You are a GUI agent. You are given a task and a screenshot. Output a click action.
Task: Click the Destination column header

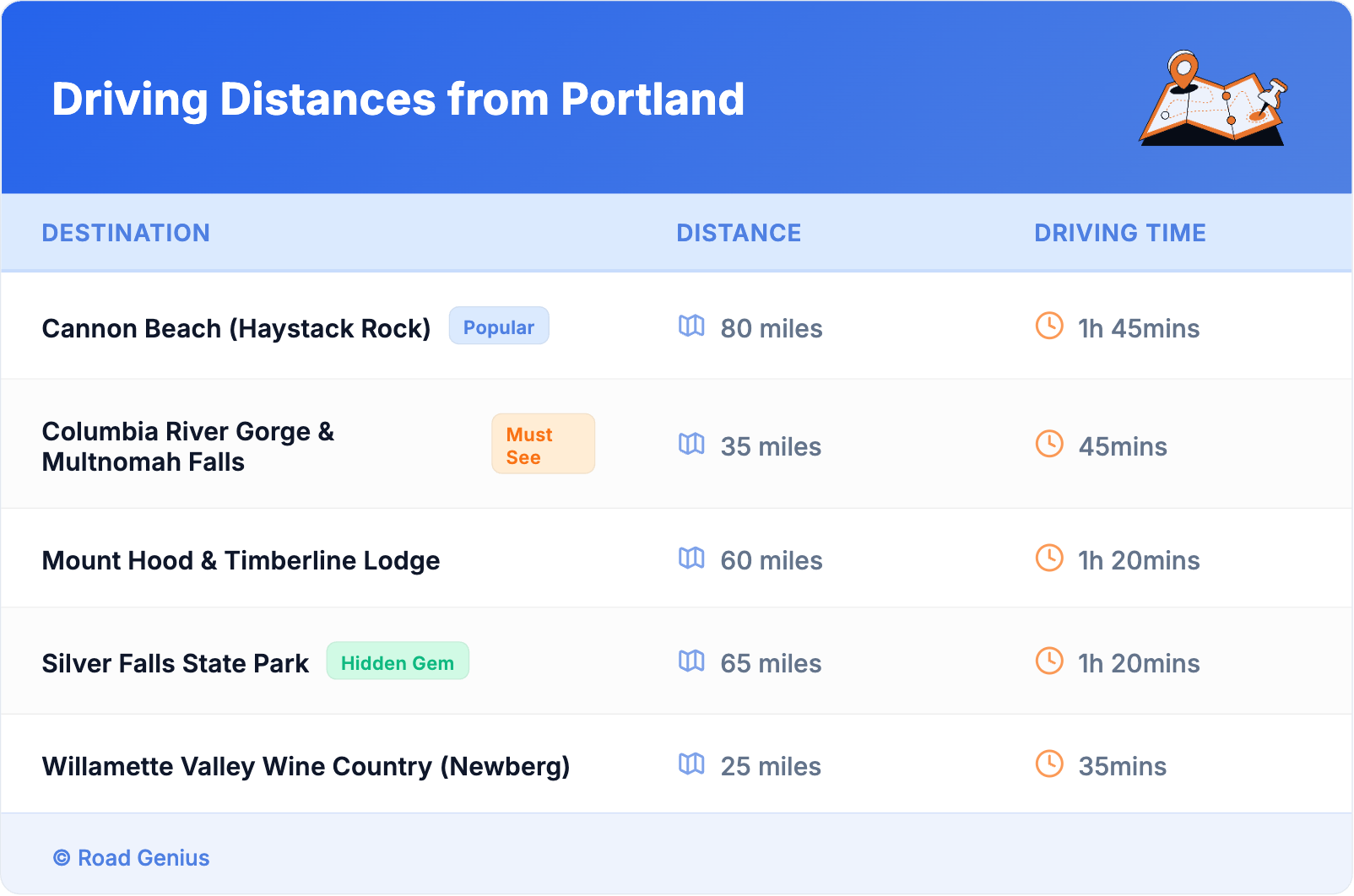(126, 233)
